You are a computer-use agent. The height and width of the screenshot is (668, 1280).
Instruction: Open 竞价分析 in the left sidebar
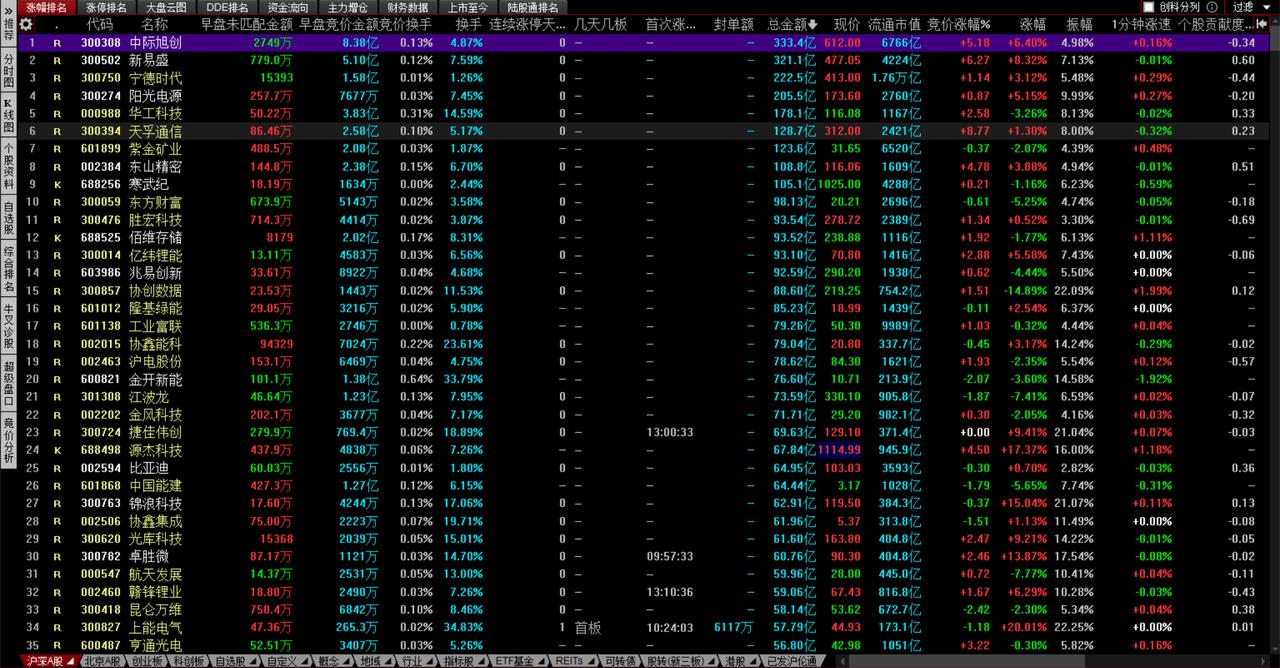tap(8, 440)
